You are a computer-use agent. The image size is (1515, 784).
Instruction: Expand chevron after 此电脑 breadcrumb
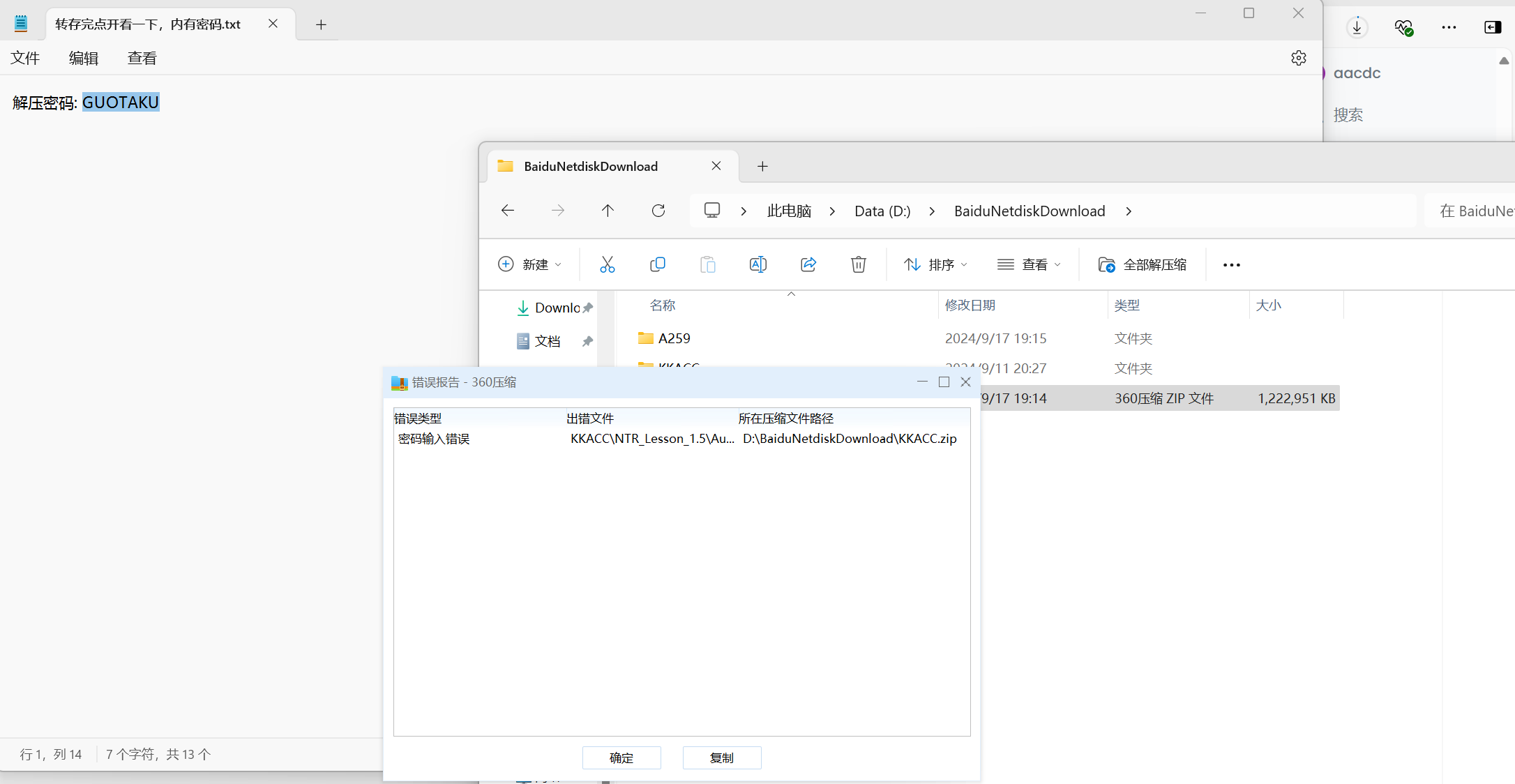(x=832, y=211)
